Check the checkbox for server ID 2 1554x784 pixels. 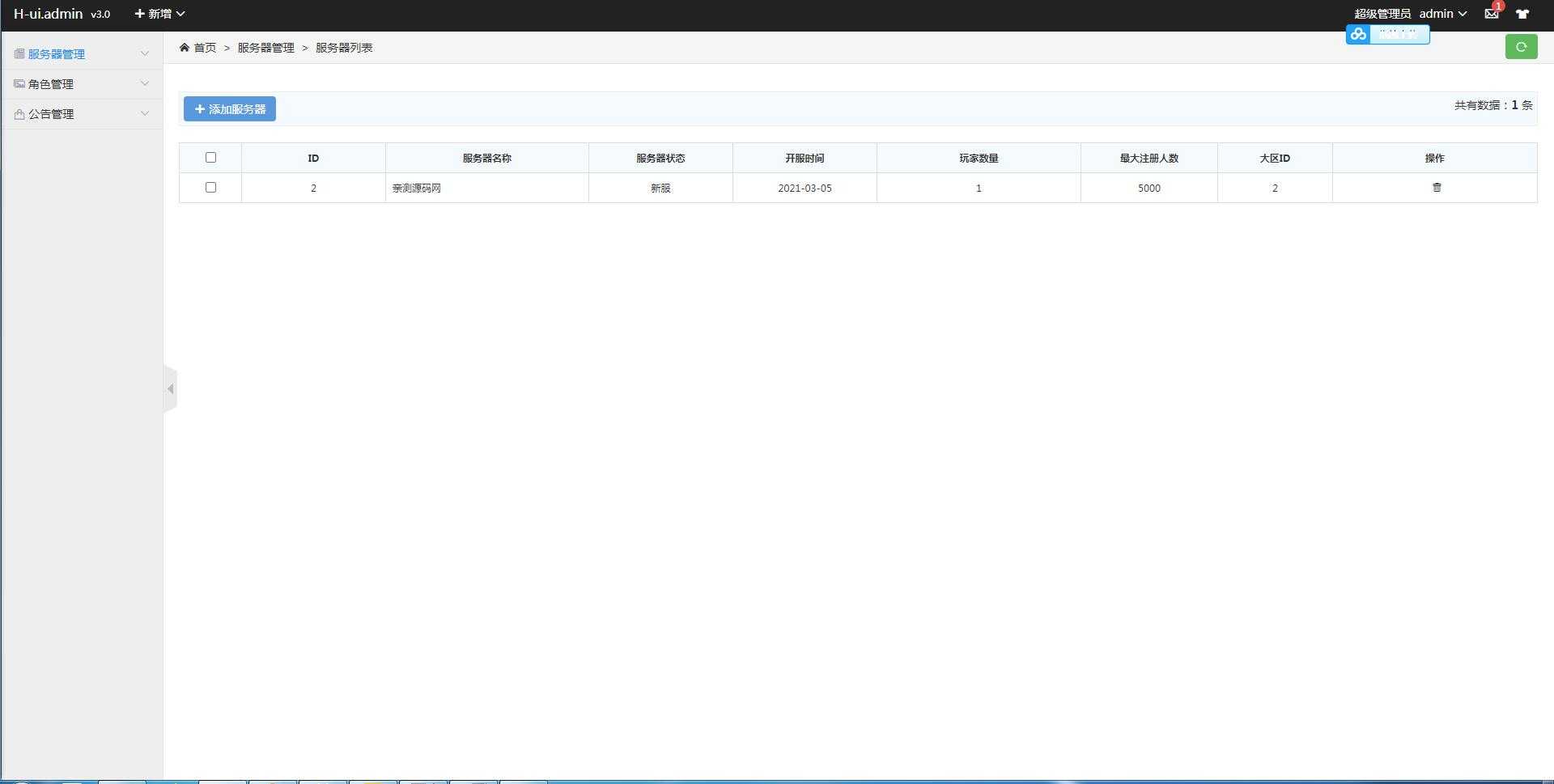click(210, 188)
